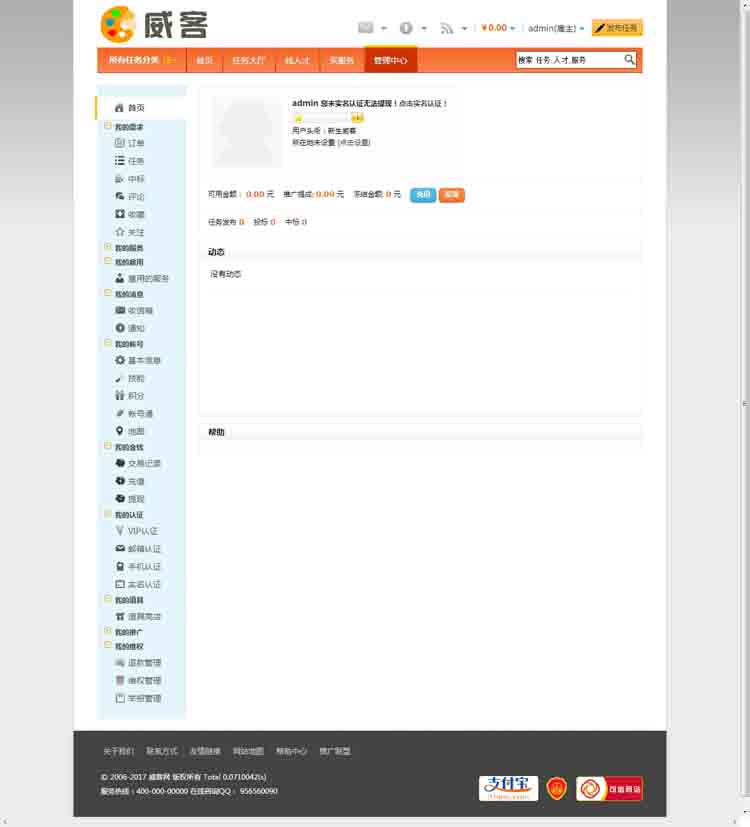The image size is (750, 827).
Task: Collapse the 我的需求 sidebar section
Action: 108,127
